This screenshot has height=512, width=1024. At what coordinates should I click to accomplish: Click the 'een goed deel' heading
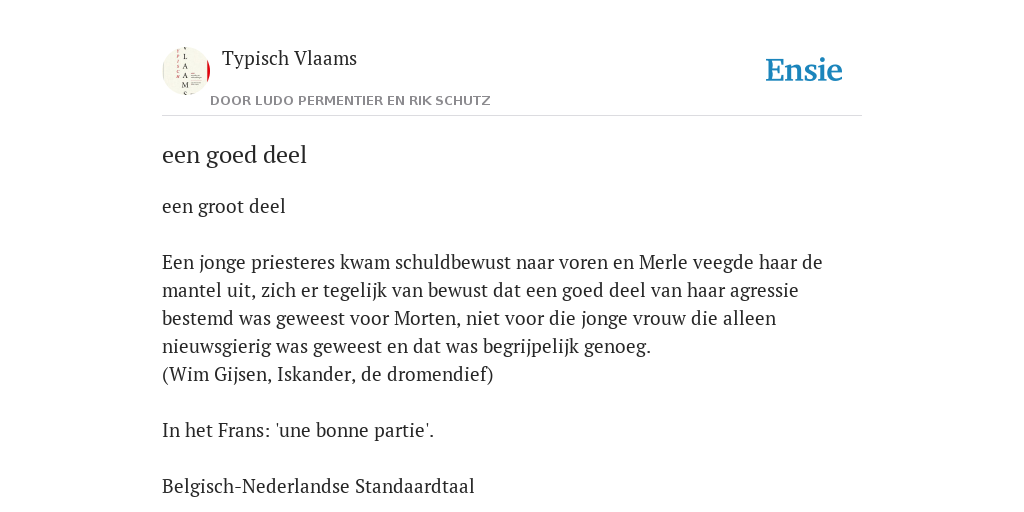pos(234,155)
